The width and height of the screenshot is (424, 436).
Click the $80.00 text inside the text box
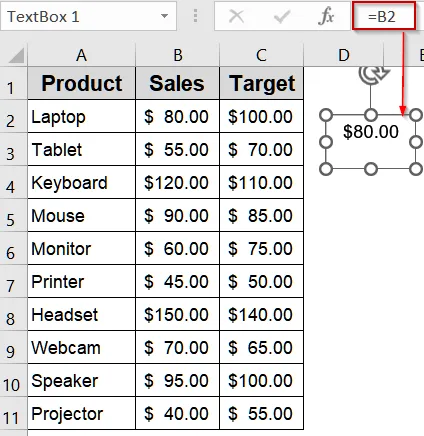click(x=371, y=131)
